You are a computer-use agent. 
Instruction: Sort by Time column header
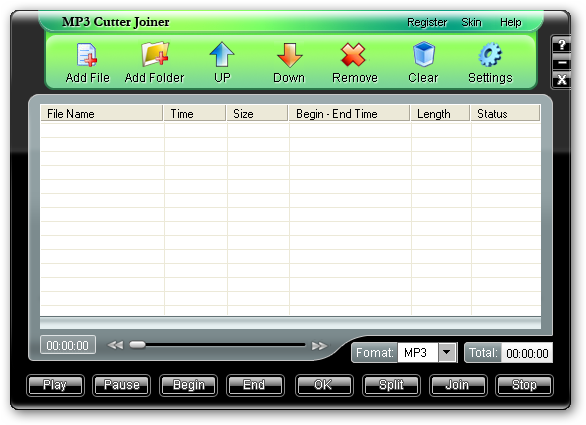pos(195,113)
